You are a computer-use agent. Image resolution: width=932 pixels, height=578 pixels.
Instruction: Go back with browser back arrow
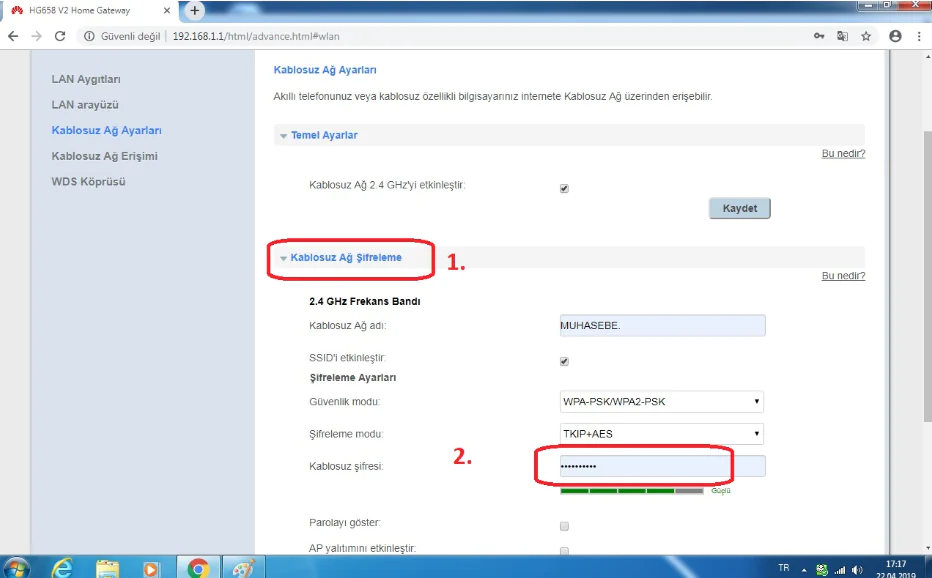coord(13,36)
